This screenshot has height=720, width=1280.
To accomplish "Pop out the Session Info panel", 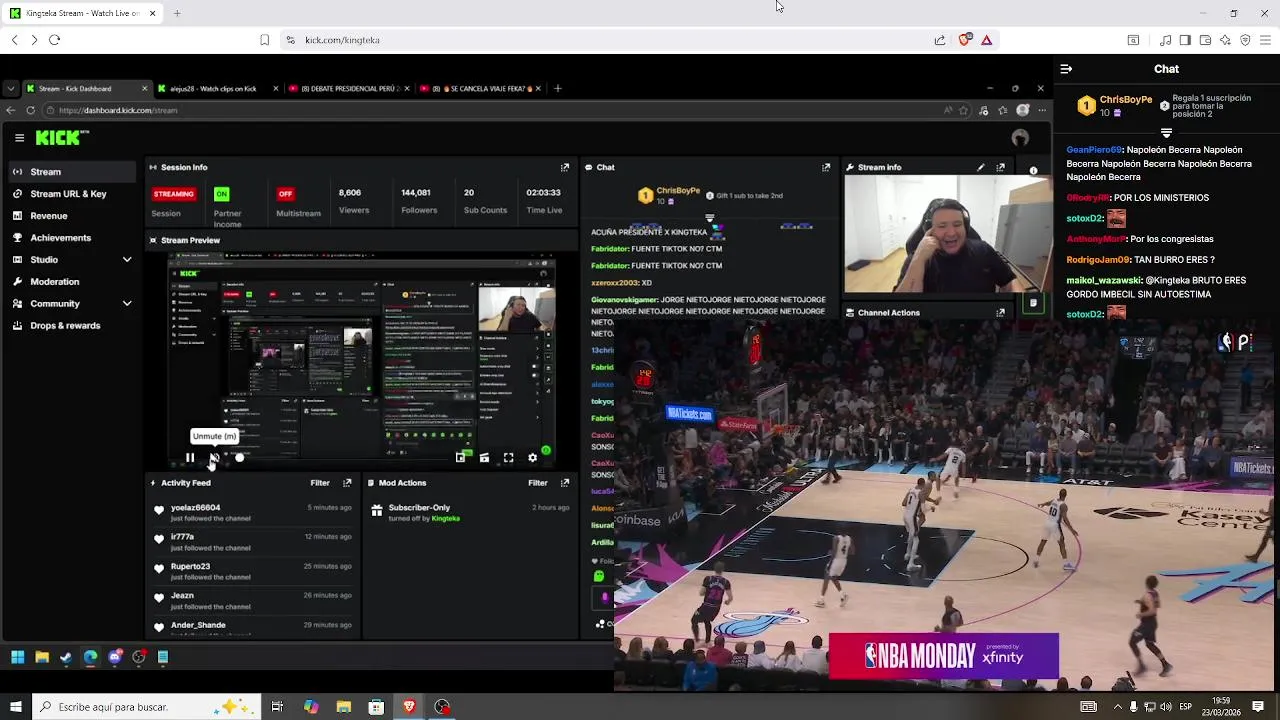I will point(565,167).
